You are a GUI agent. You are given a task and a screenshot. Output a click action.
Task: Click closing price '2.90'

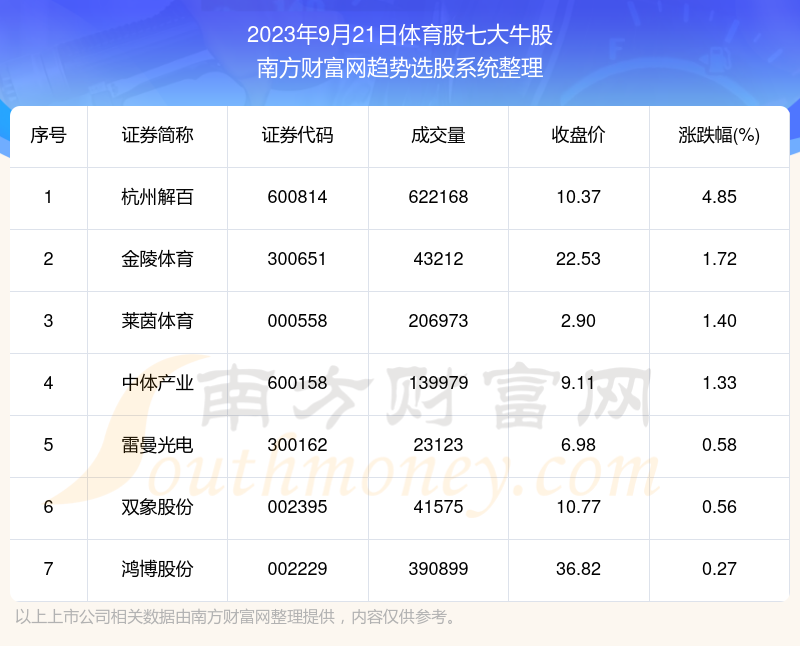coord(579,321)
